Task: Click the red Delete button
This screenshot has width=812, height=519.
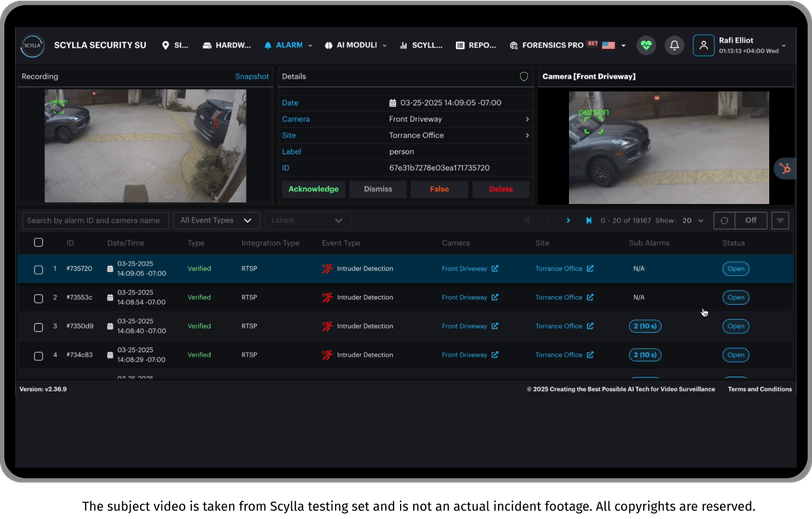Action: pos(501,189)
